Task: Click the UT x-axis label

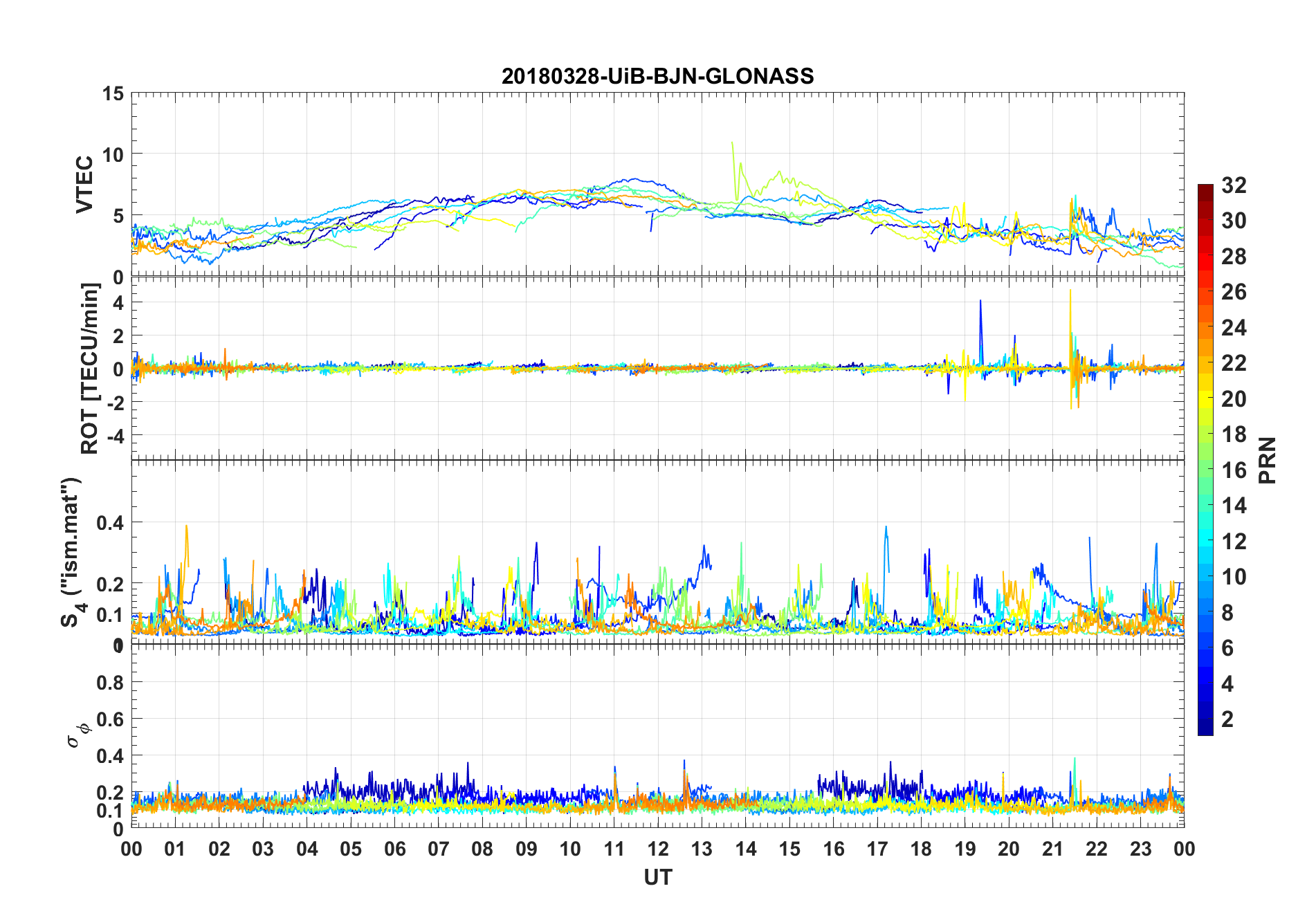Action: [657, 877]
